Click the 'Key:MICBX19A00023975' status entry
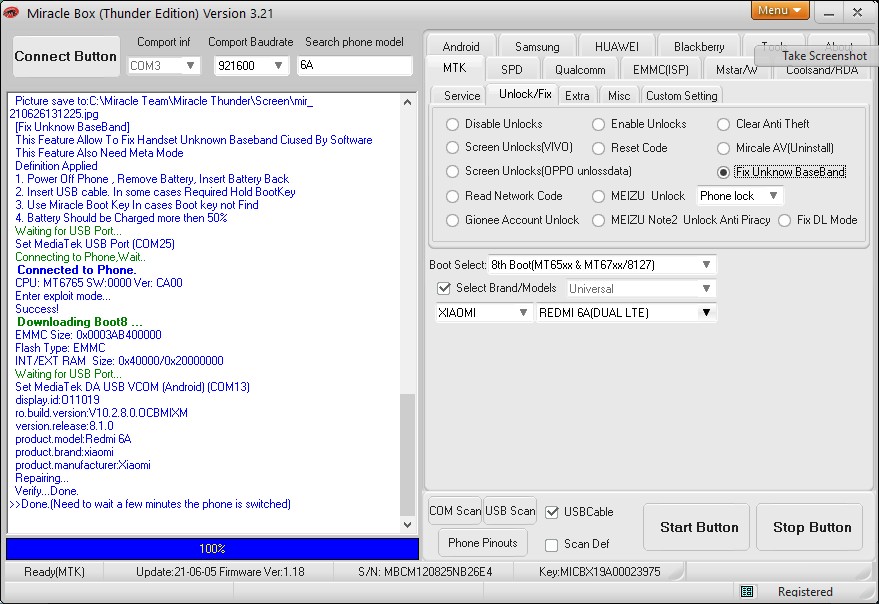879x604 pixels. 600,572
